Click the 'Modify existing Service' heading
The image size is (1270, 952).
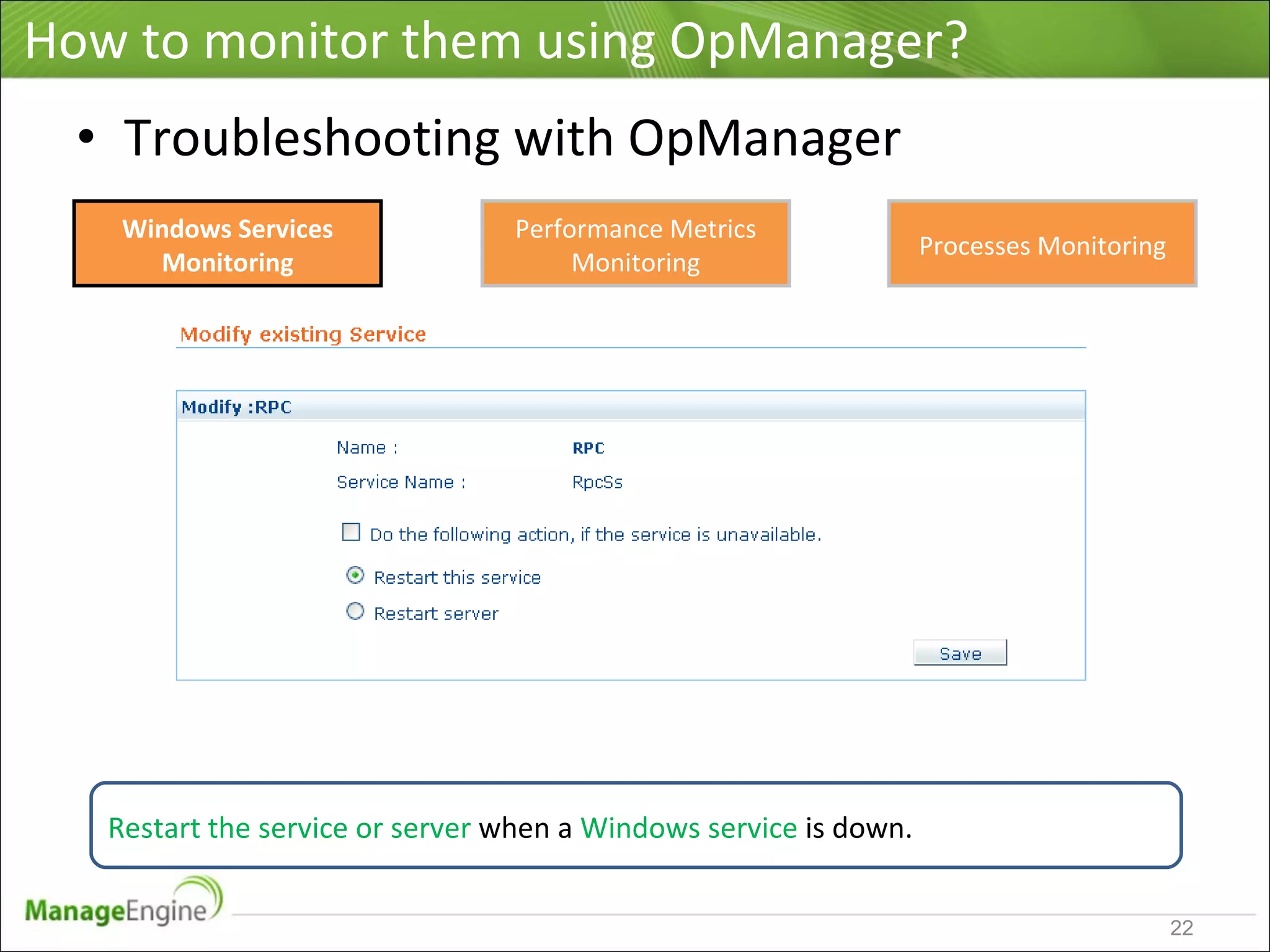click(303, 335)
